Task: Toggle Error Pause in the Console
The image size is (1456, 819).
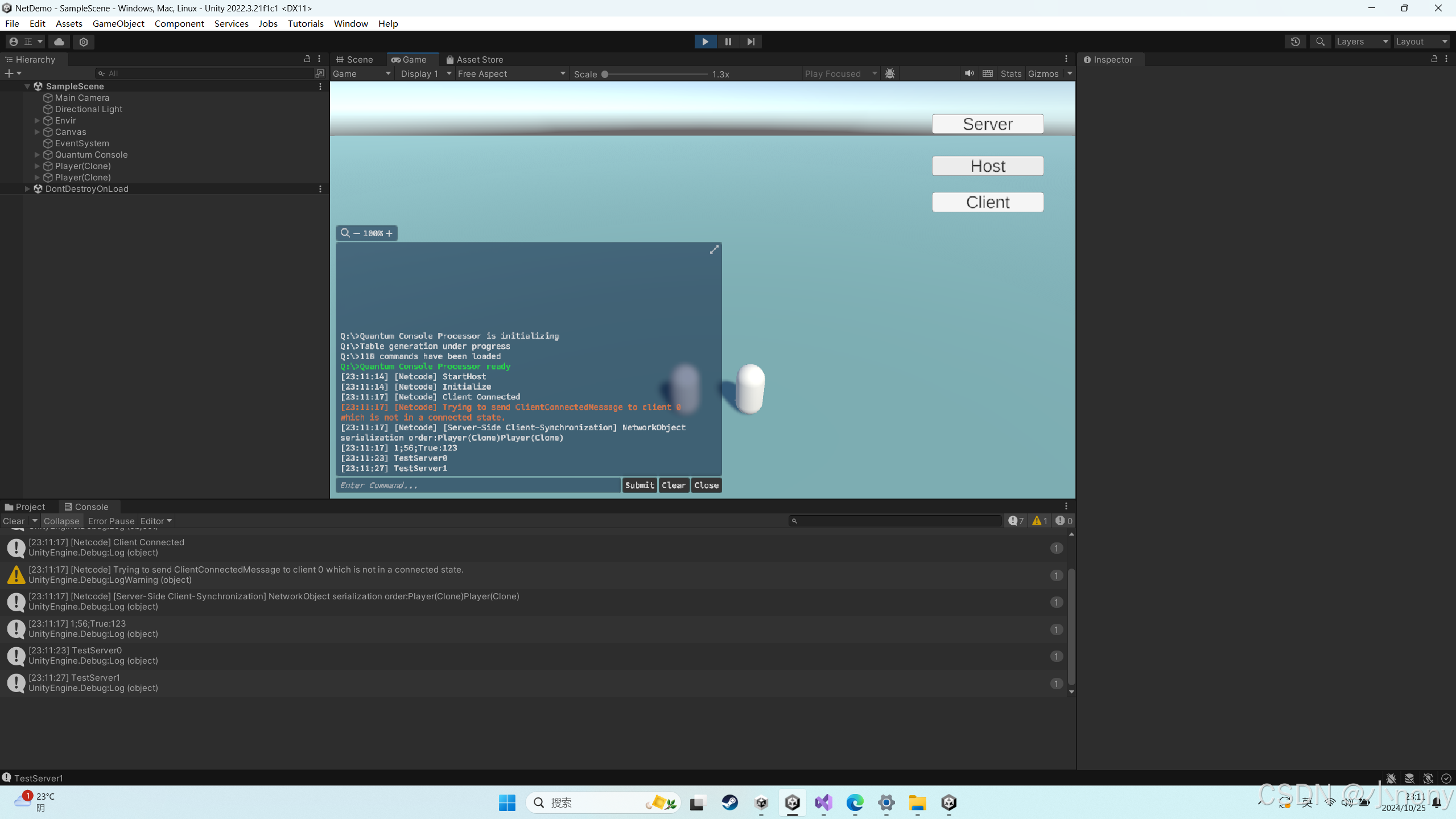Action: point(111,521)
